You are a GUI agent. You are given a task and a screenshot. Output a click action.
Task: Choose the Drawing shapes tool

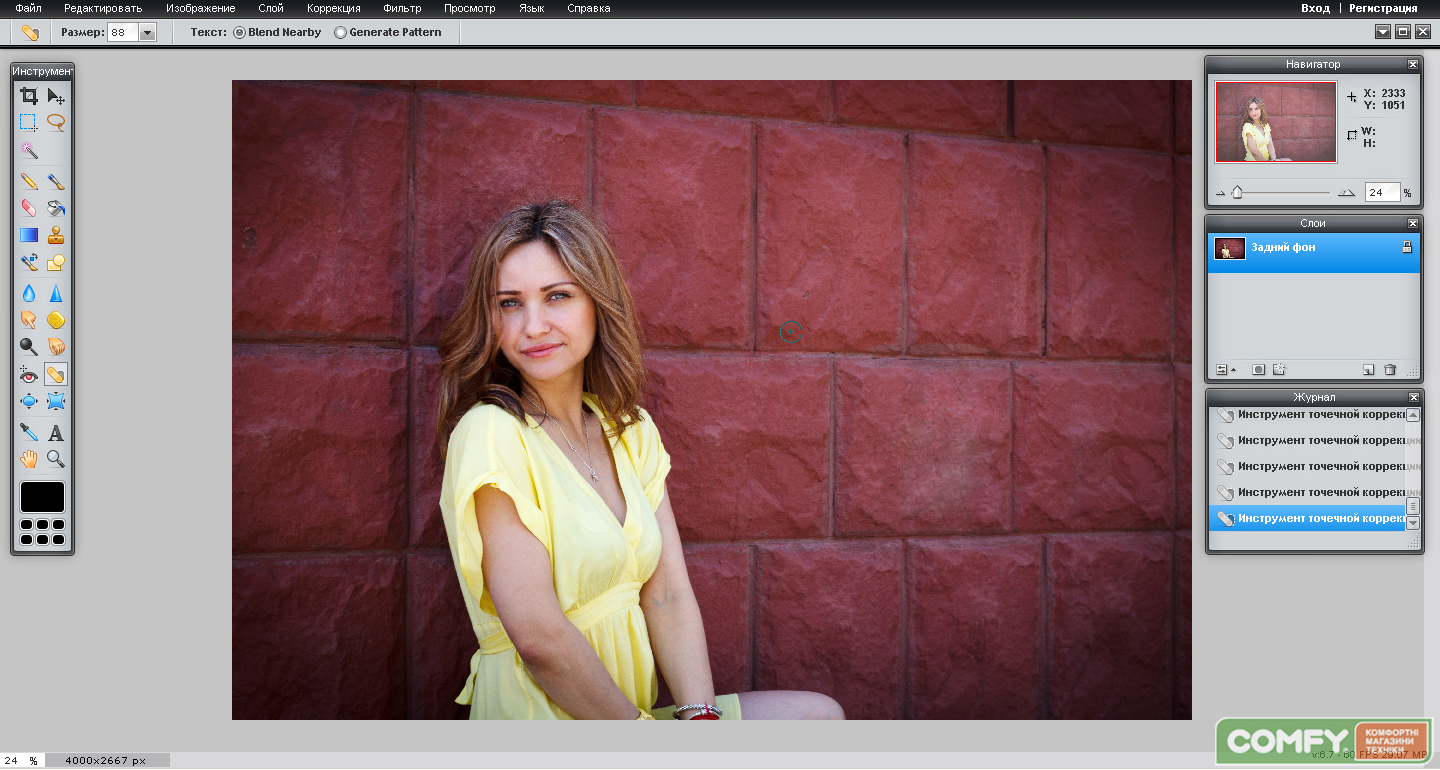tap(56, 262)
